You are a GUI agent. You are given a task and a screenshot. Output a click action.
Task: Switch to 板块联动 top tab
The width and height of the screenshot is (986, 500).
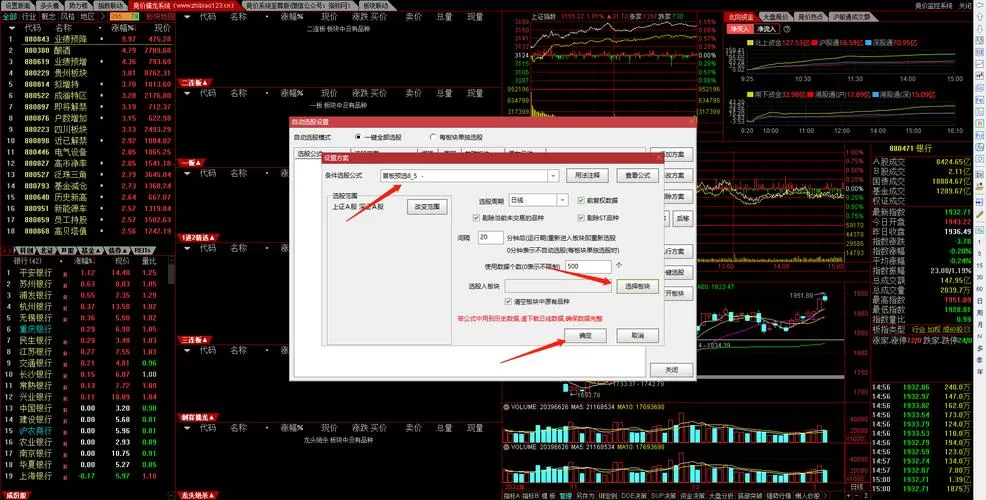(x=377, y=5)
